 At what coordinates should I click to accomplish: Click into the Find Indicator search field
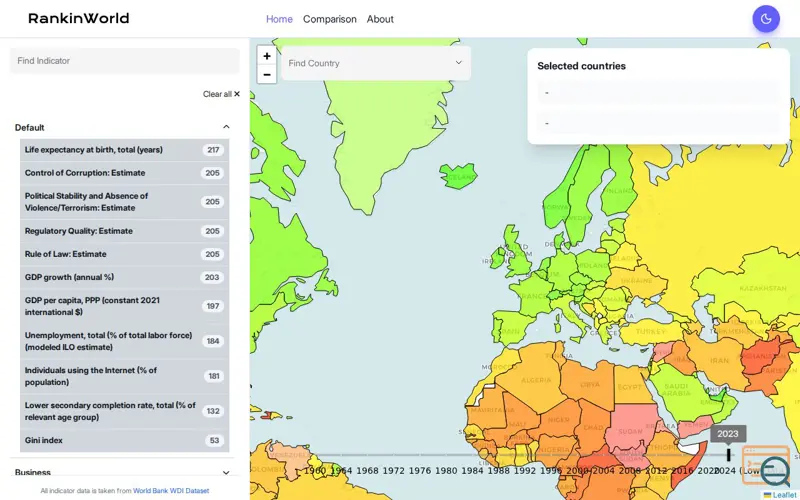coord(124,61)
